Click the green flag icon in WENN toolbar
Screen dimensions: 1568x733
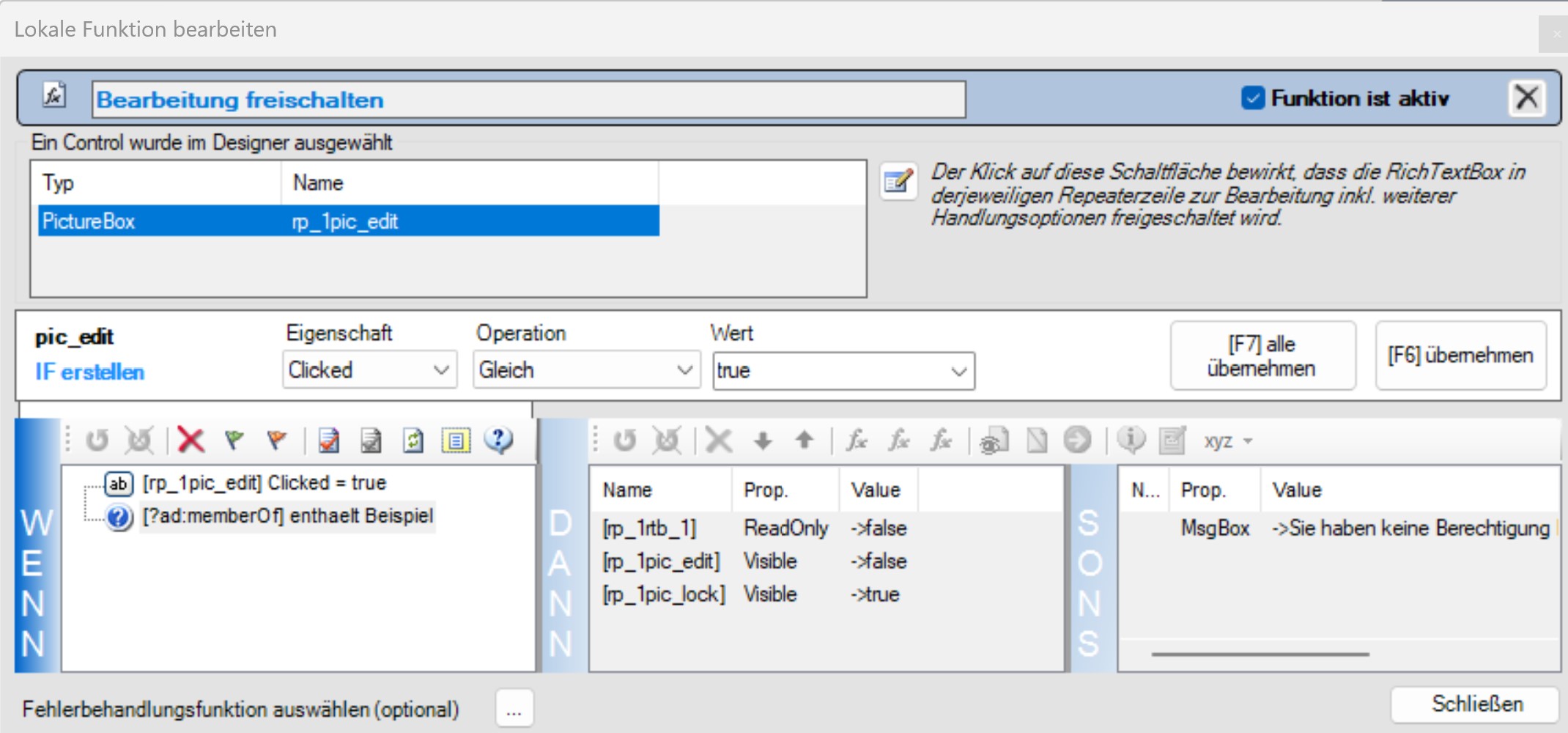coord(234,441)
